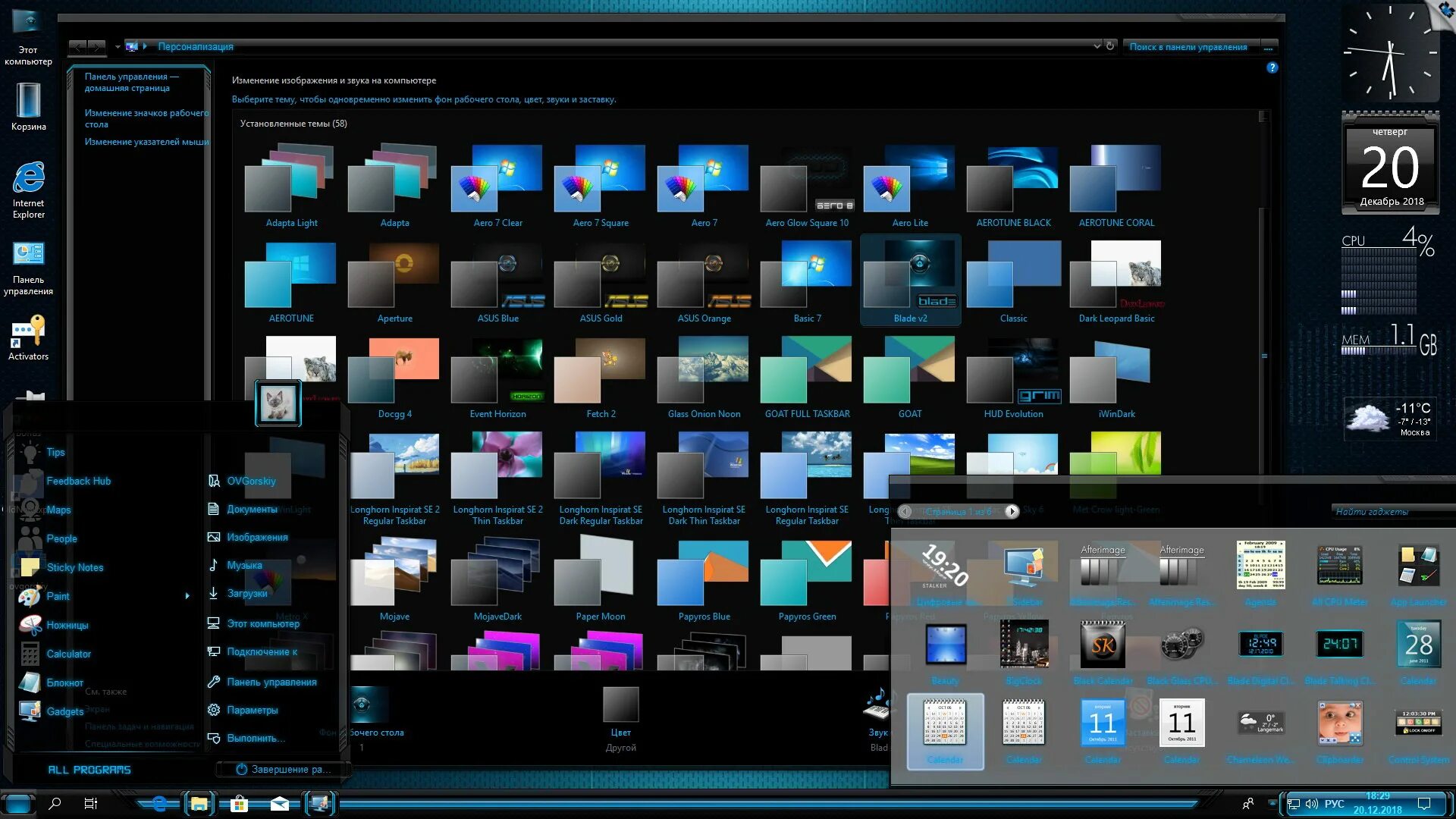
Task: Open the address bar history dropdown
Action: (1097, 46)
